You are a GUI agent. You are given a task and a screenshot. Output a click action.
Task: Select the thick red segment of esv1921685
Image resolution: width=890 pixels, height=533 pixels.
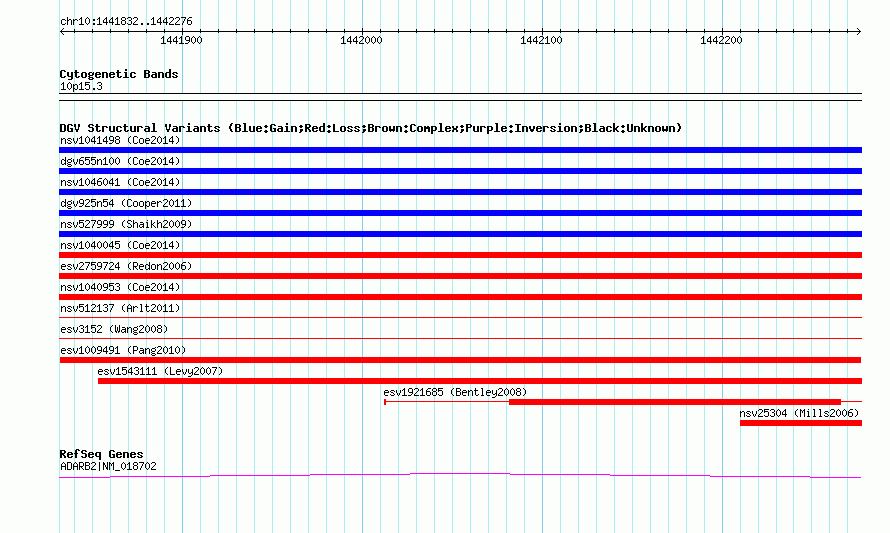point(675,402)
